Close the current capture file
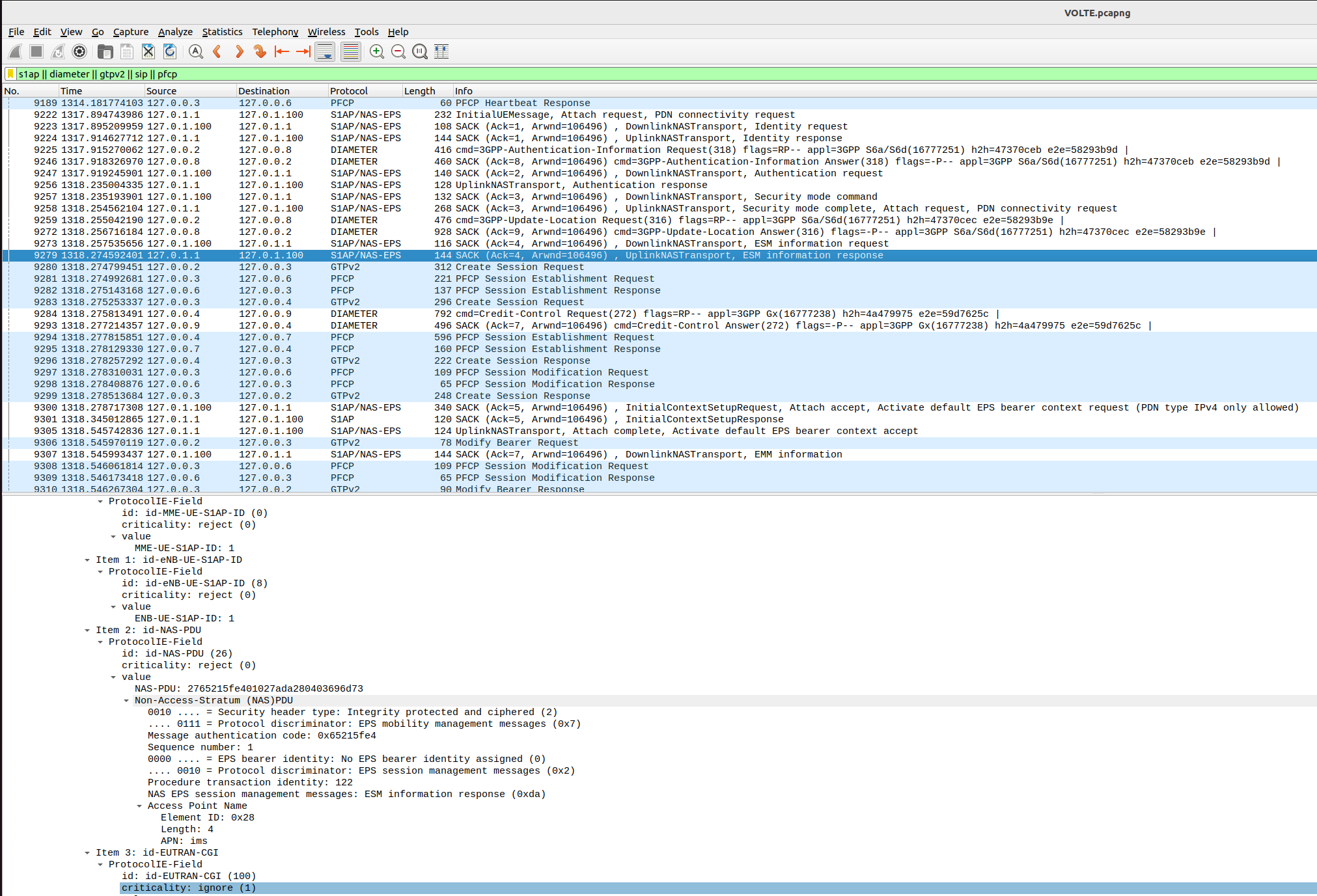1317x896 pixels. pyautogui.click(x=148, y=52)
